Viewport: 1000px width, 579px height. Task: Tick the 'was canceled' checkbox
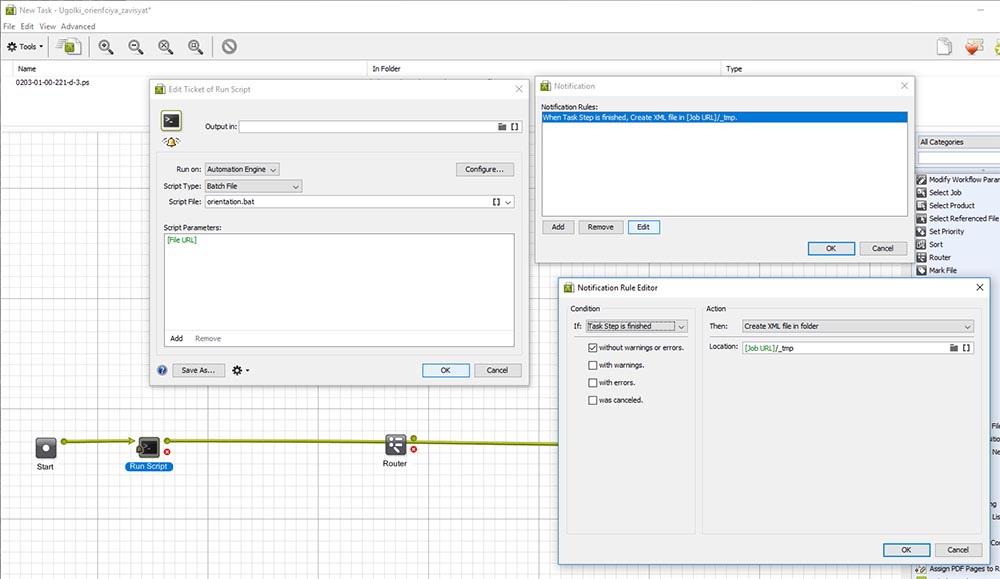point(593,400)
